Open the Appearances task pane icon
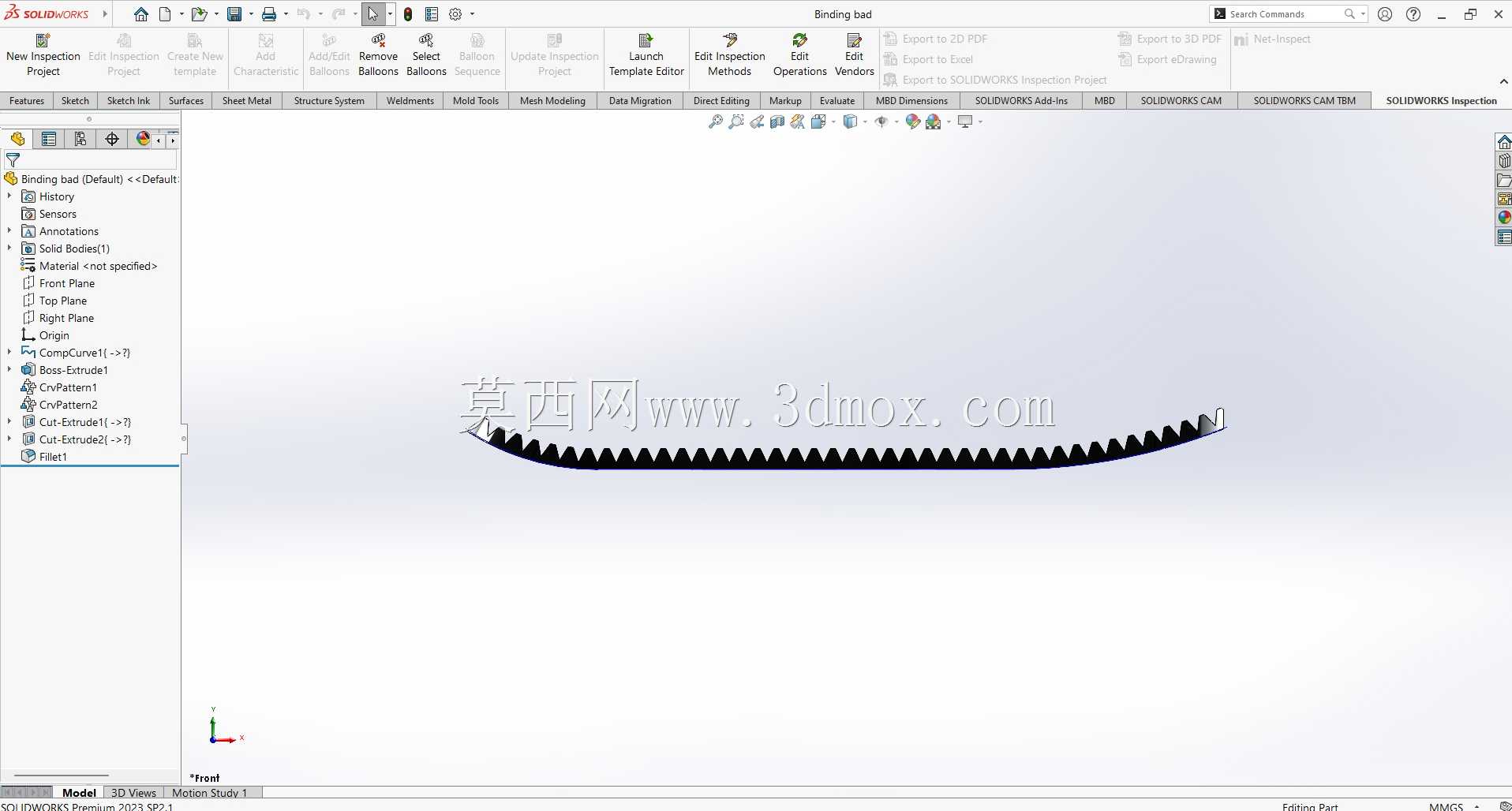 pos(1504,218)
